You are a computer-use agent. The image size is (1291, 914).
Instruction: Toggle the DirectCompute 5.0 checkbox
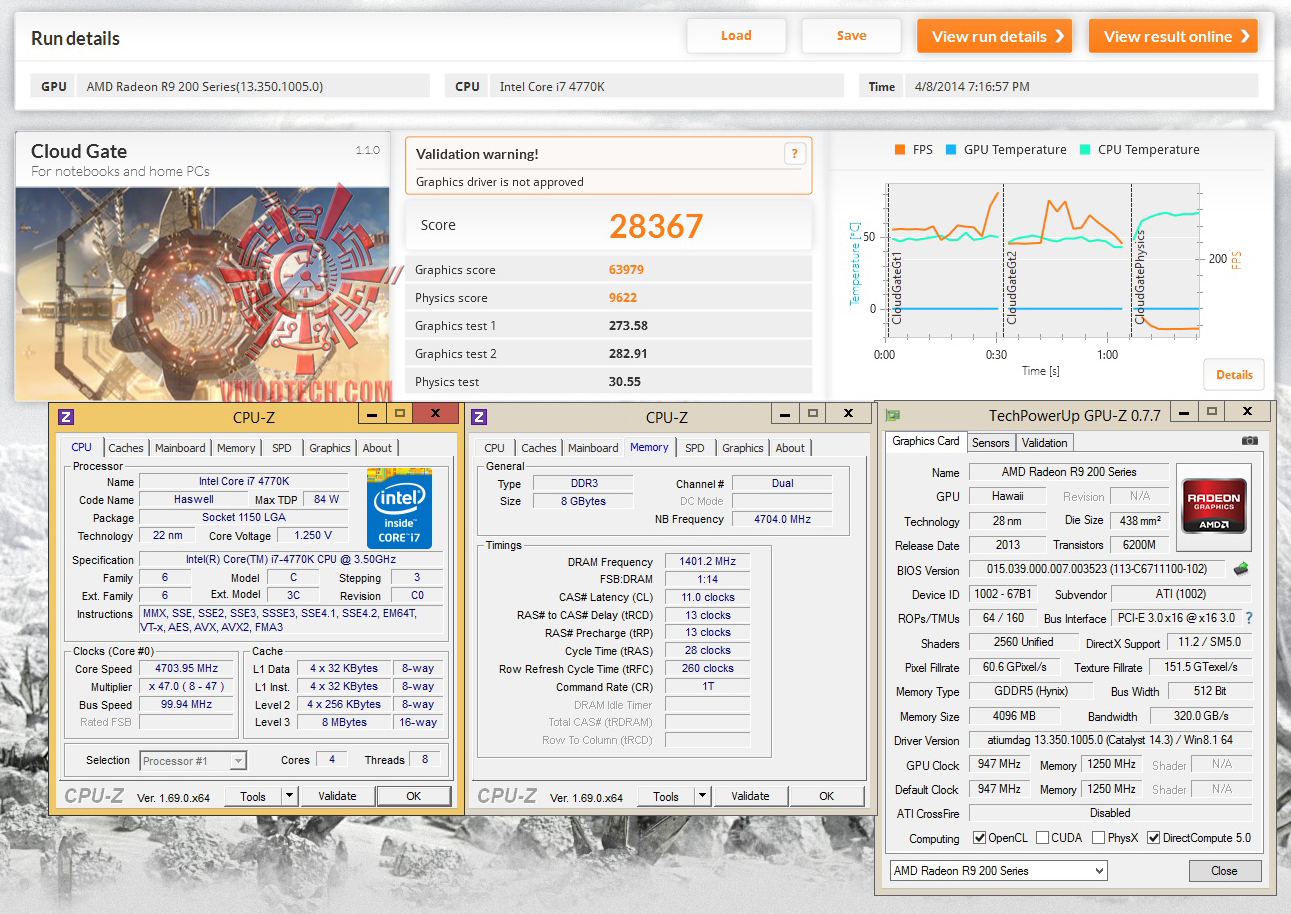coord(1154,838)
